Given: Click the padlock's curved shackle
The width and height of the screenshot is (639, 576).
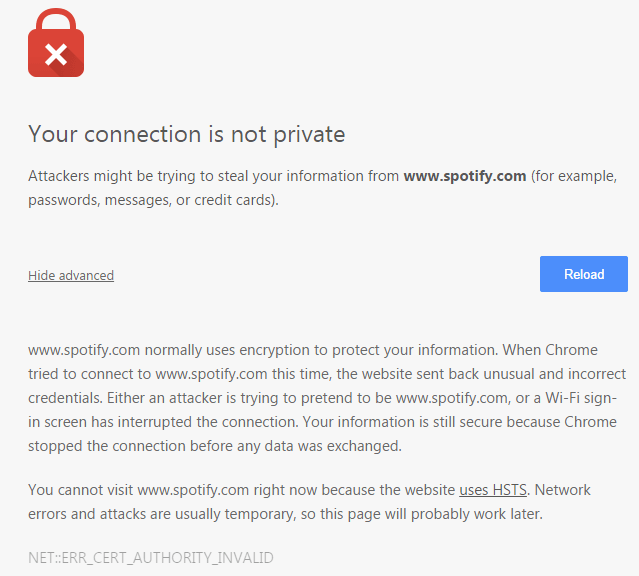Looking at the screenshot, I should (56, 19).
